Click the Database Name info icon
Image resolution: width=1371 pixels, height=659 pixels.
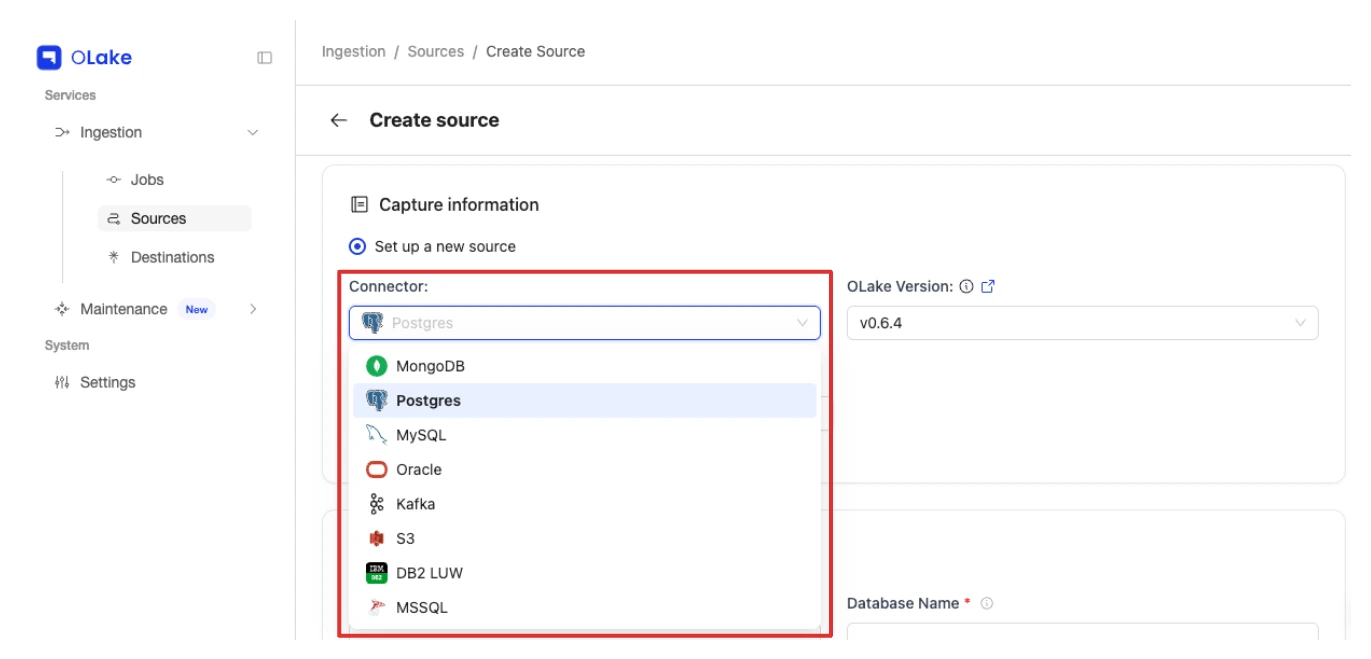[986, 604]
